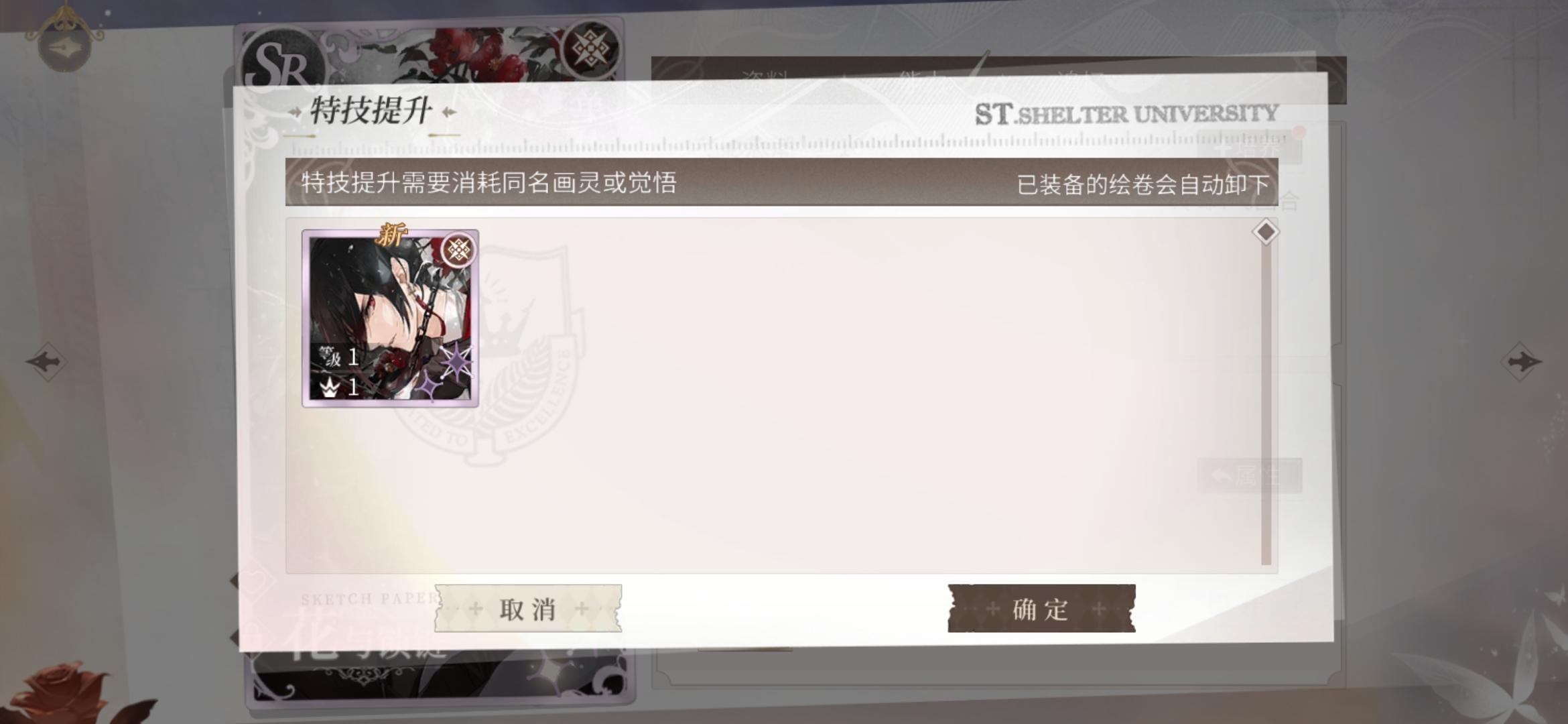
Task: Tap the SR rarity badge
Action: tap(281, 64)
